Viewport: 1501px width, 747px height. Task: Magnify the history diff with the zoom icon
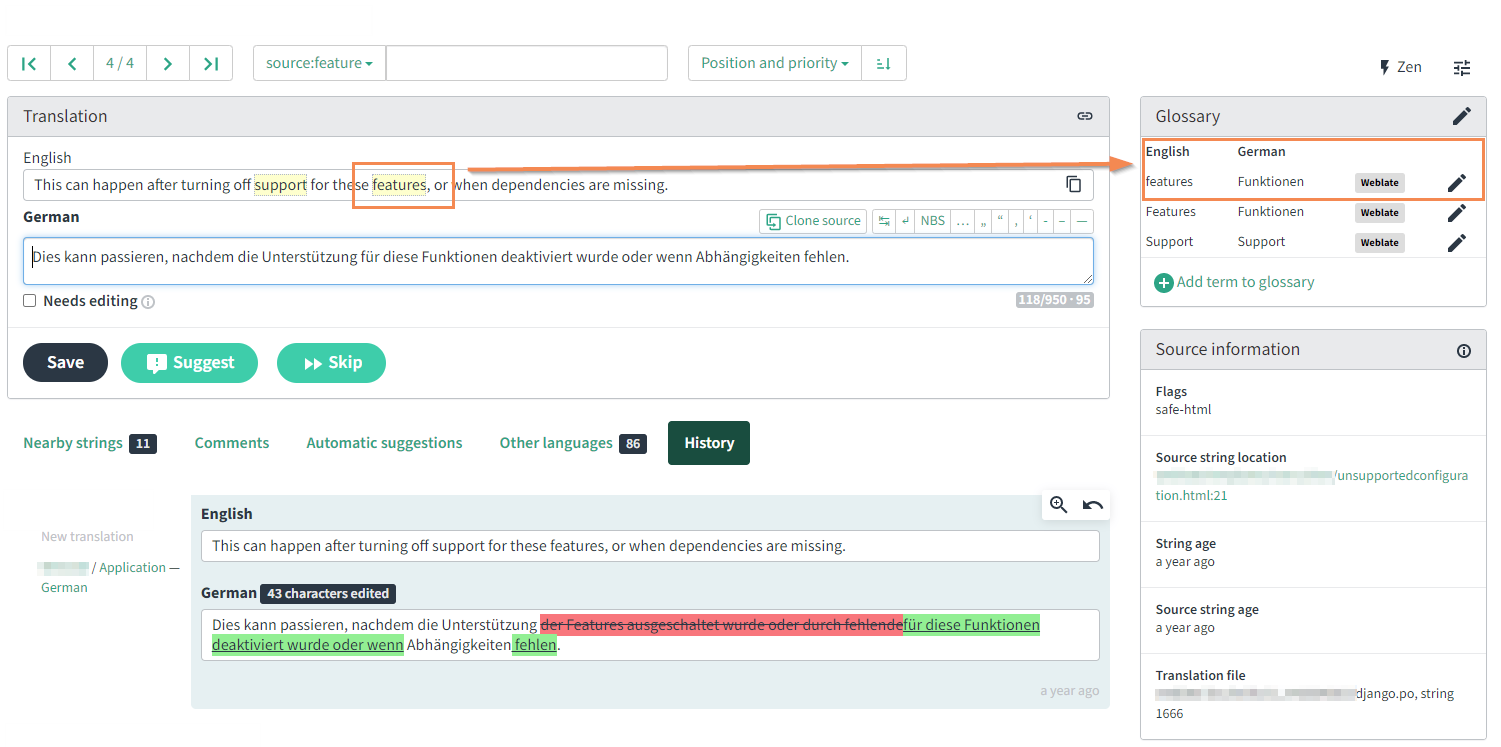point(1059,505)
